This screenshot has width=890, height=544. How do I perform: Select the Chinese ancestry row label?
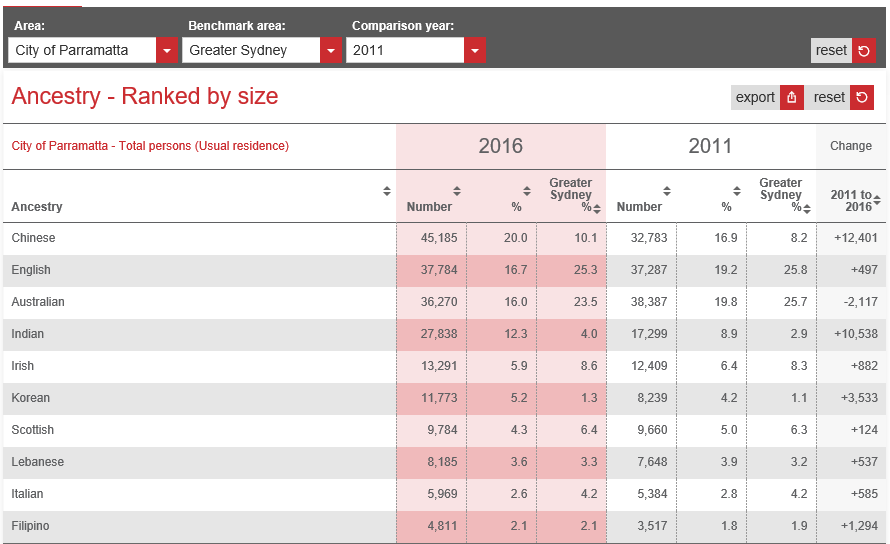[x=33, y=238]
